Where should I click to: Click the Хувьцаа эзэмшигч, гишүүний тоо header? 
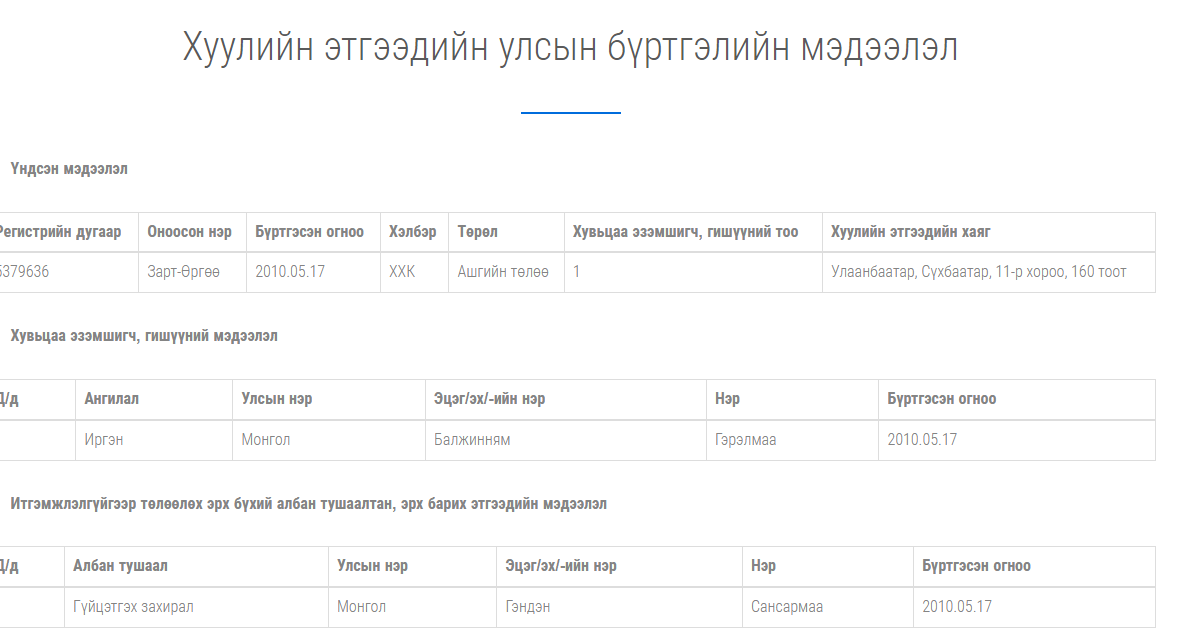(x=685, y=232)
